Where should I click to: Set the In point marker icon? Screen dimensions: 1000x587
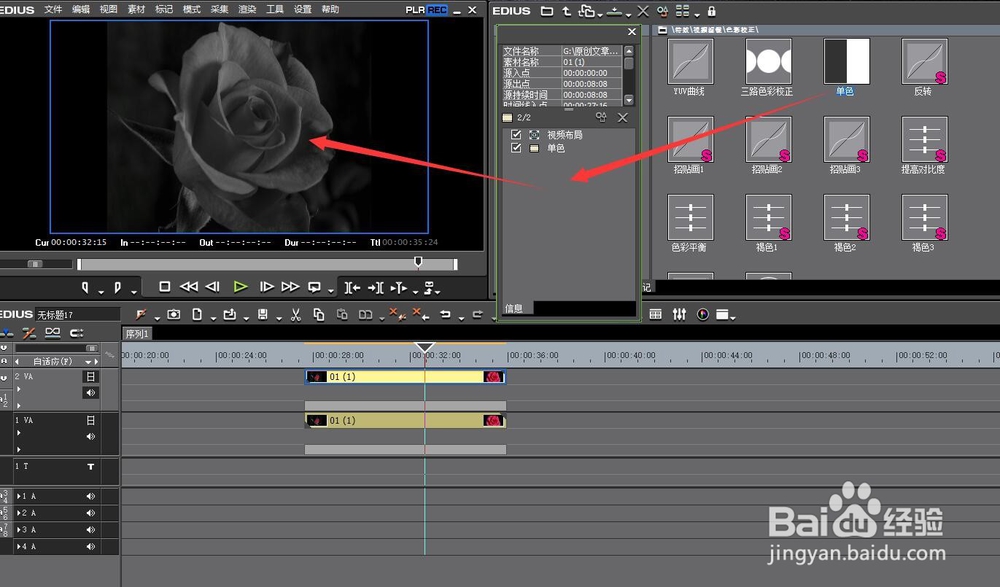pyautogui.click(x=85, y=288)
